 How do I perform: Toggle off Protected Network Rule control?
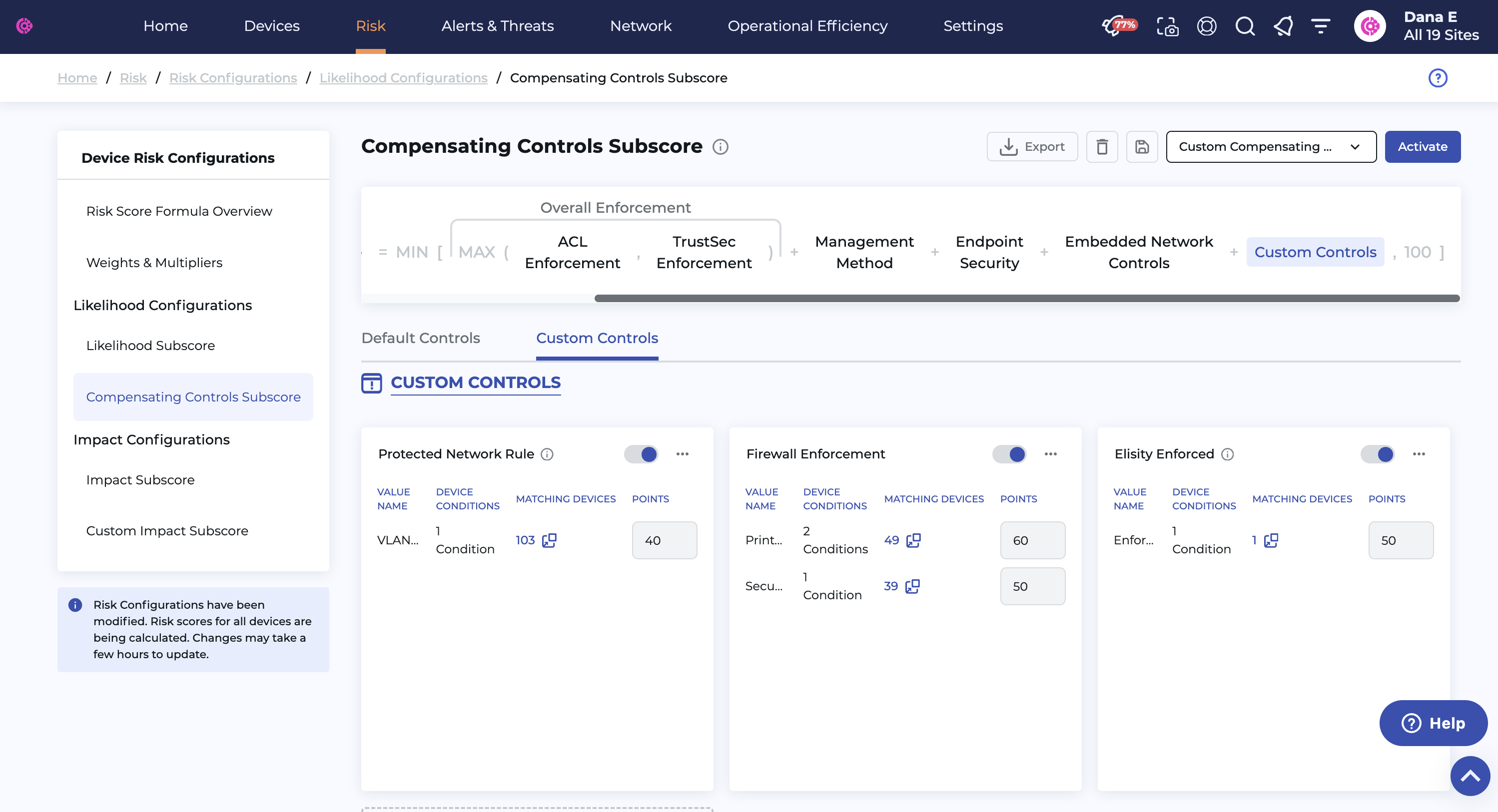641,454
